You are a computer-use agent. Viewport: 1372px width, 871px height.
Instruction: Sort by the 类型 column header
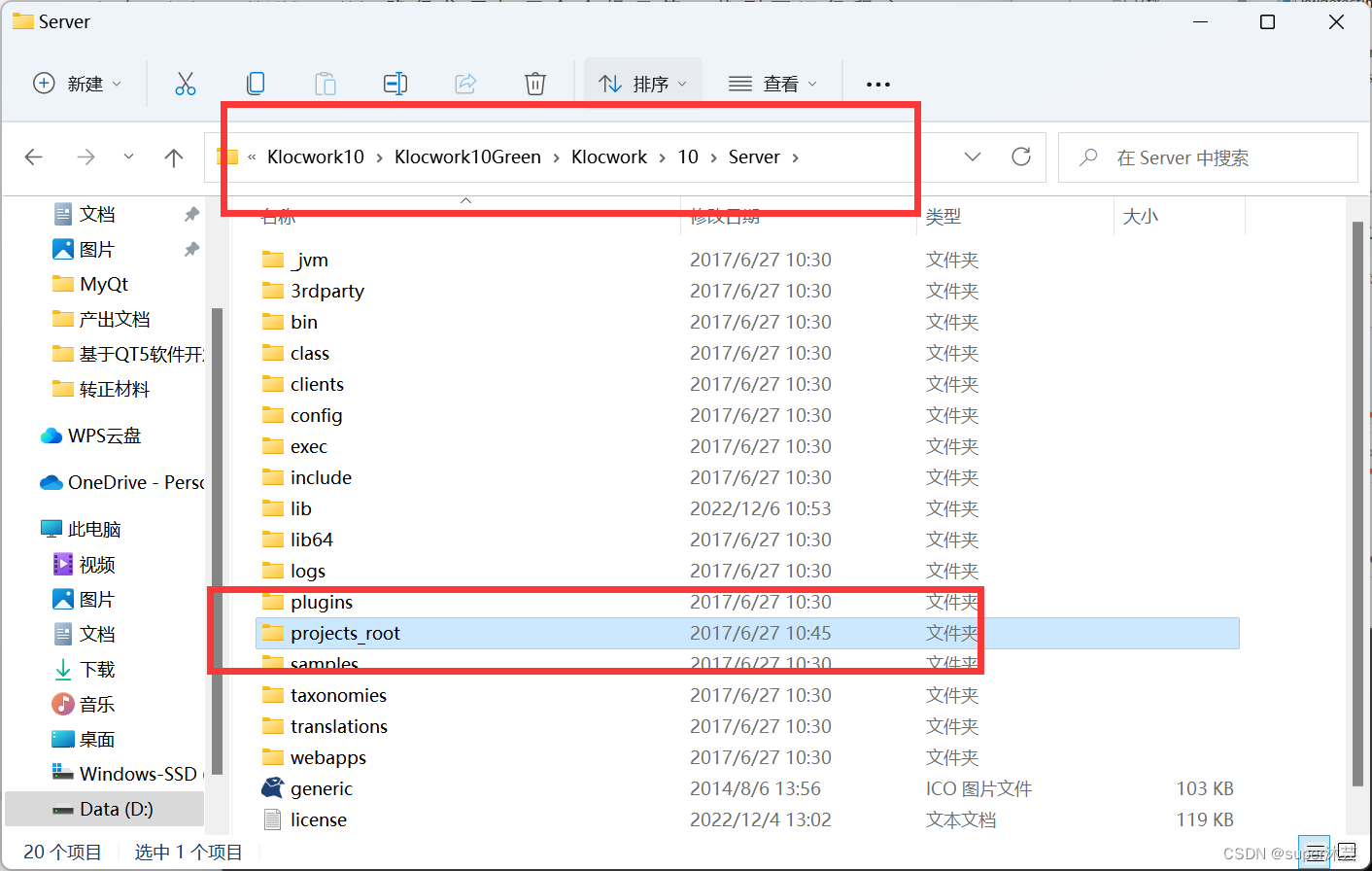943,217
